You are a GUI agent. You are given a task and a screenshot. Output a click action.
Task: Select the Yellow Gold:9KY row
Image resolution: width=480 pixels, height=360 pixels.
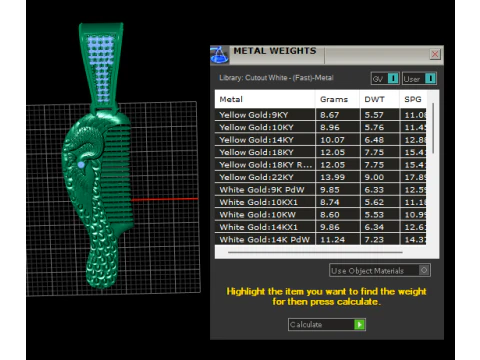320,115
